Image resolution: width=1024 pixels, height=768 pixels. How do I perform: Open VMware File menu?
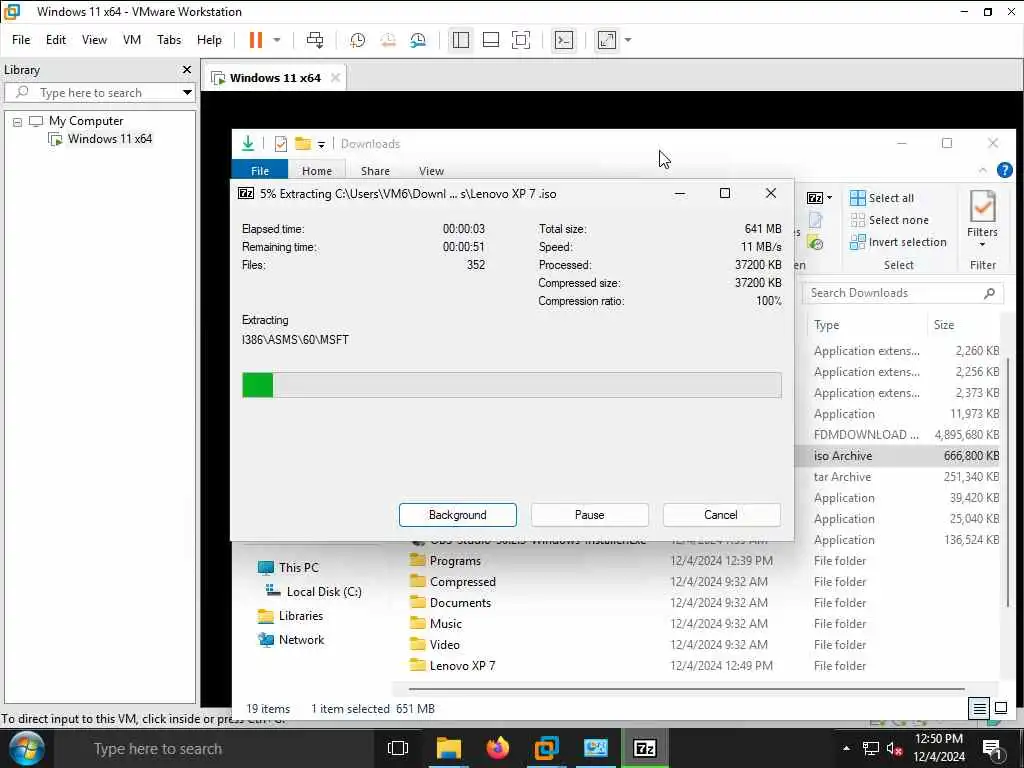point(21,40)
